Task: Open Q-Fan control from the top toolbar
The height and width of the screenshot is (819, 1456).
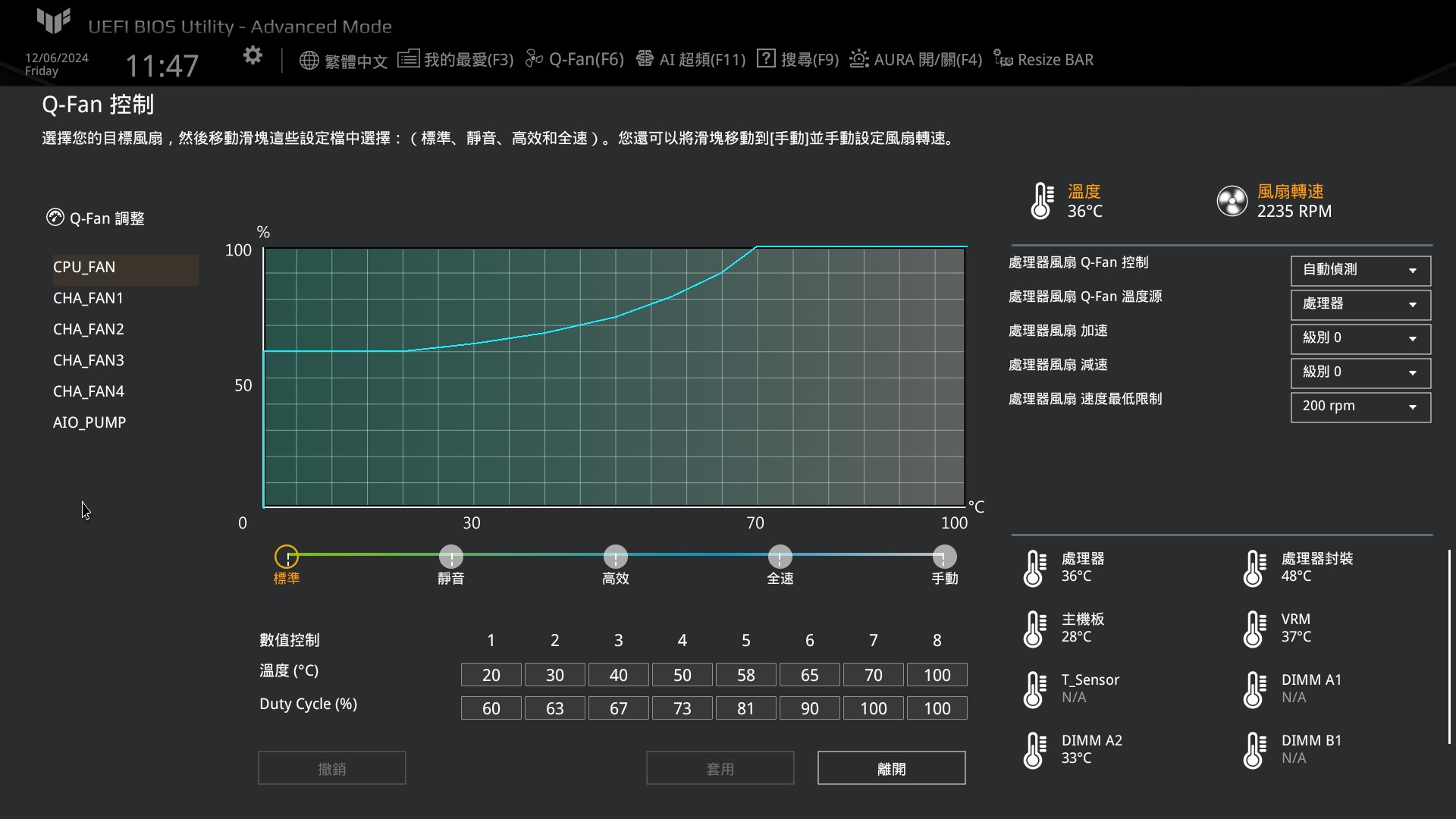Action: click(574, 58)
